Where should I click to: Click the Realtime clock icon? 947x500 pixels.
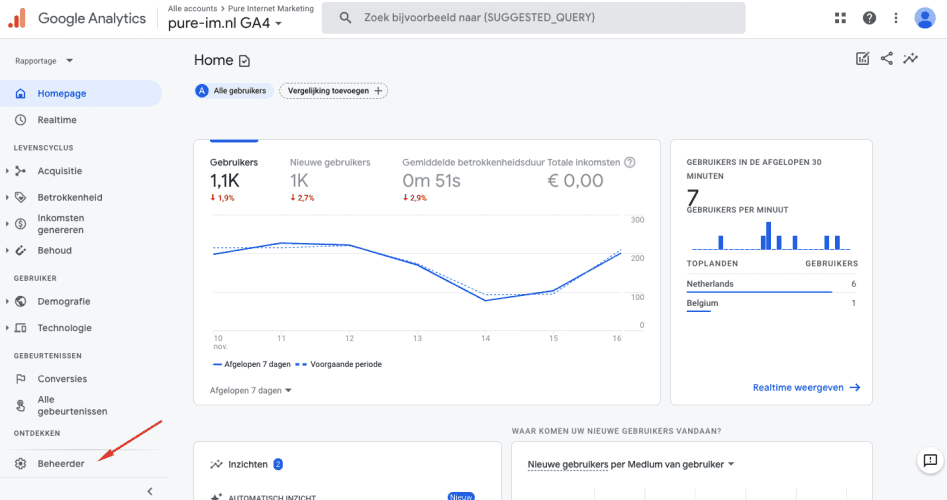21,120
